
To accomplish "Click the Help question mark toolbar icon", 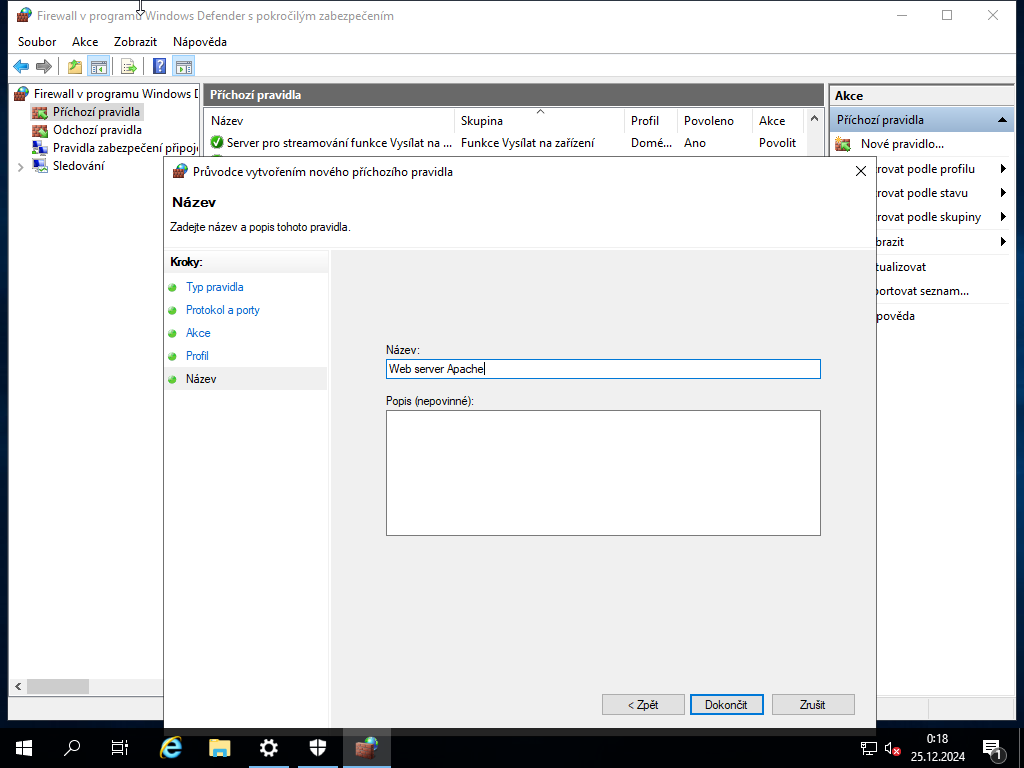I will point(158,66).
